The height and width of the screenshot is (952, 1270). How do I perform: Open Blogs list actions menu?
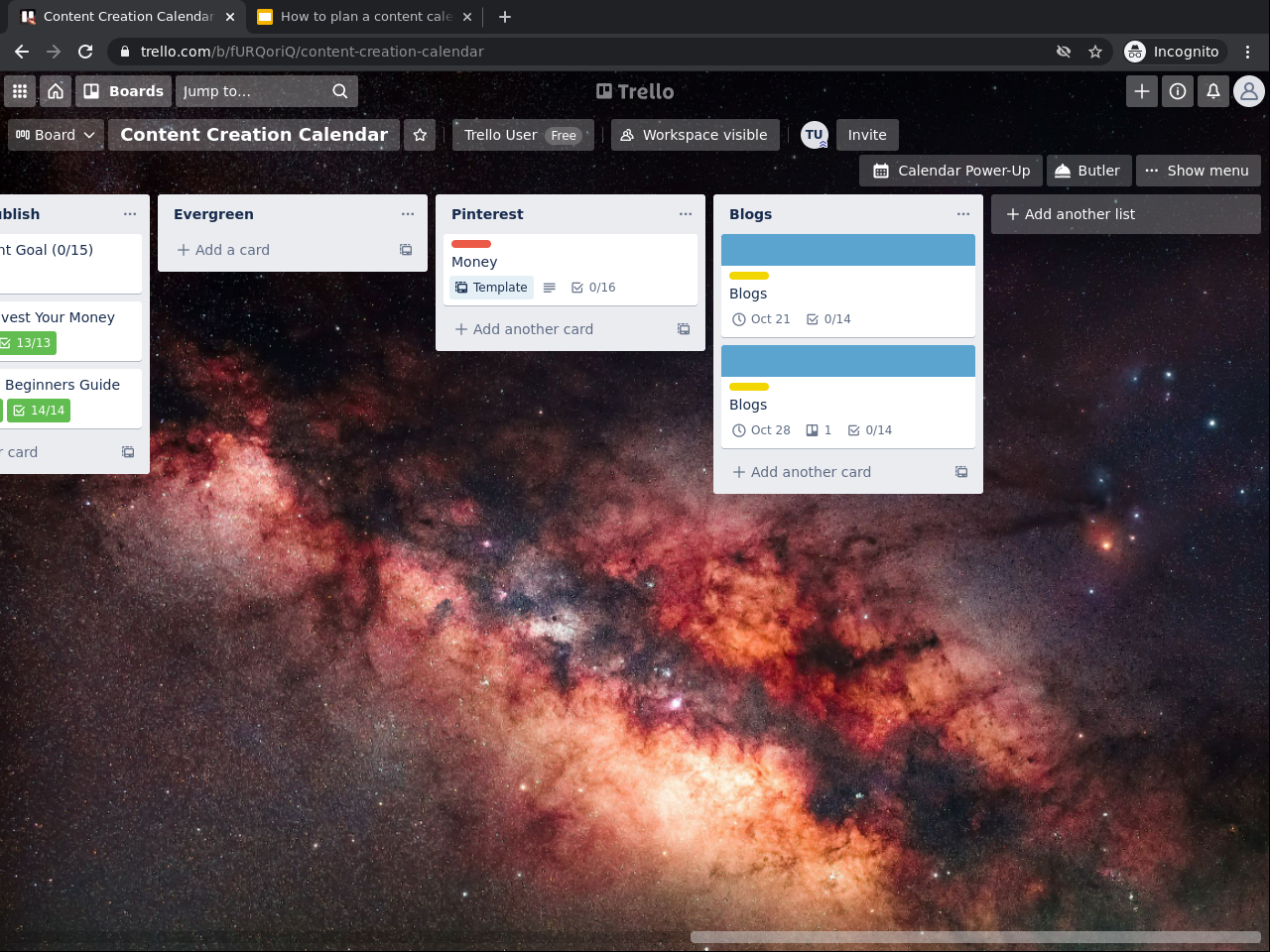(x=963, y=214)
